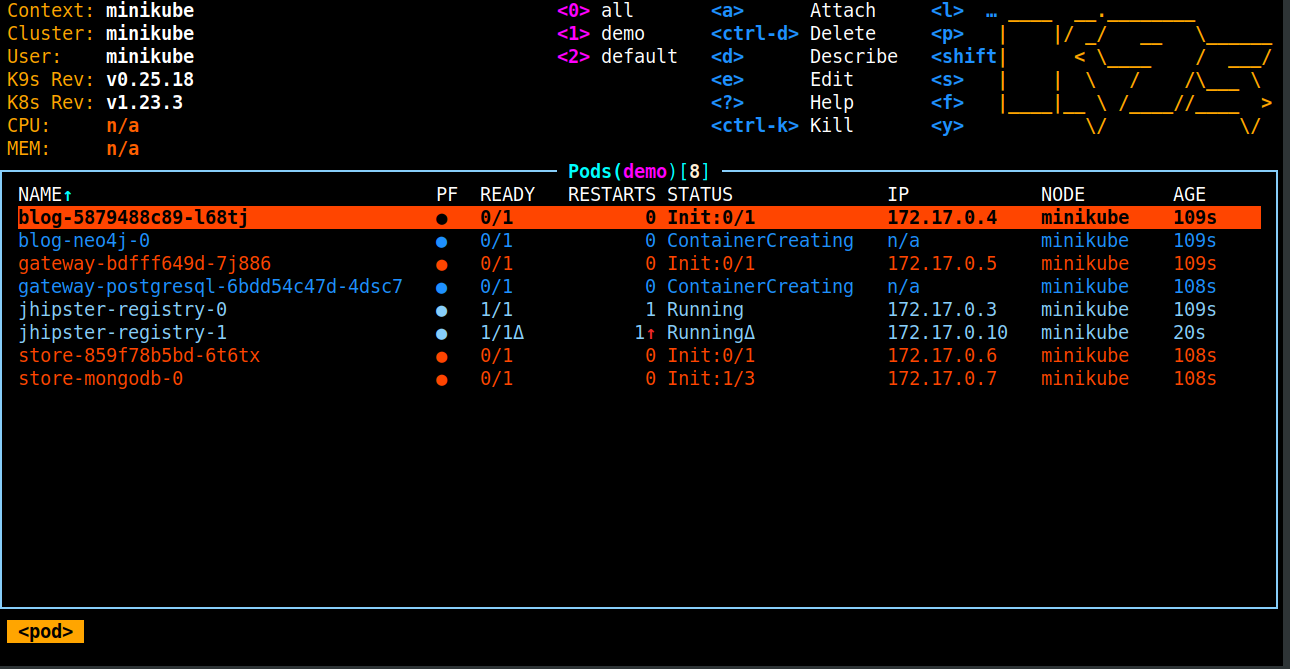Click the <pod> breadcrumb at the bottom
Image resolution: width=1290 pixels, height=669 pixels.
(46, 632)
